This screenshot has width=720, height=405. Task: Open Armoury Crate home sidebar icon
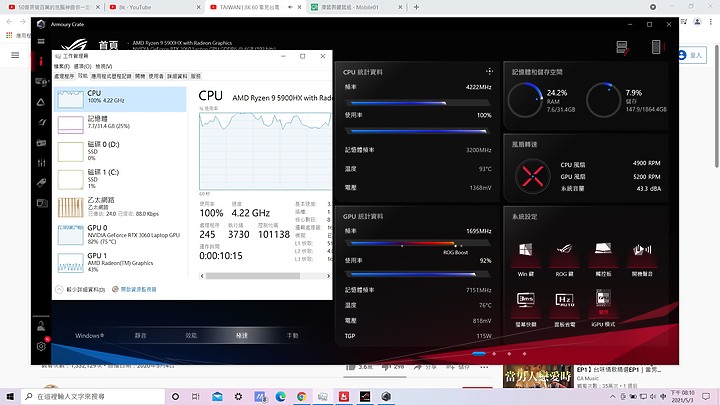coord(41,61)
